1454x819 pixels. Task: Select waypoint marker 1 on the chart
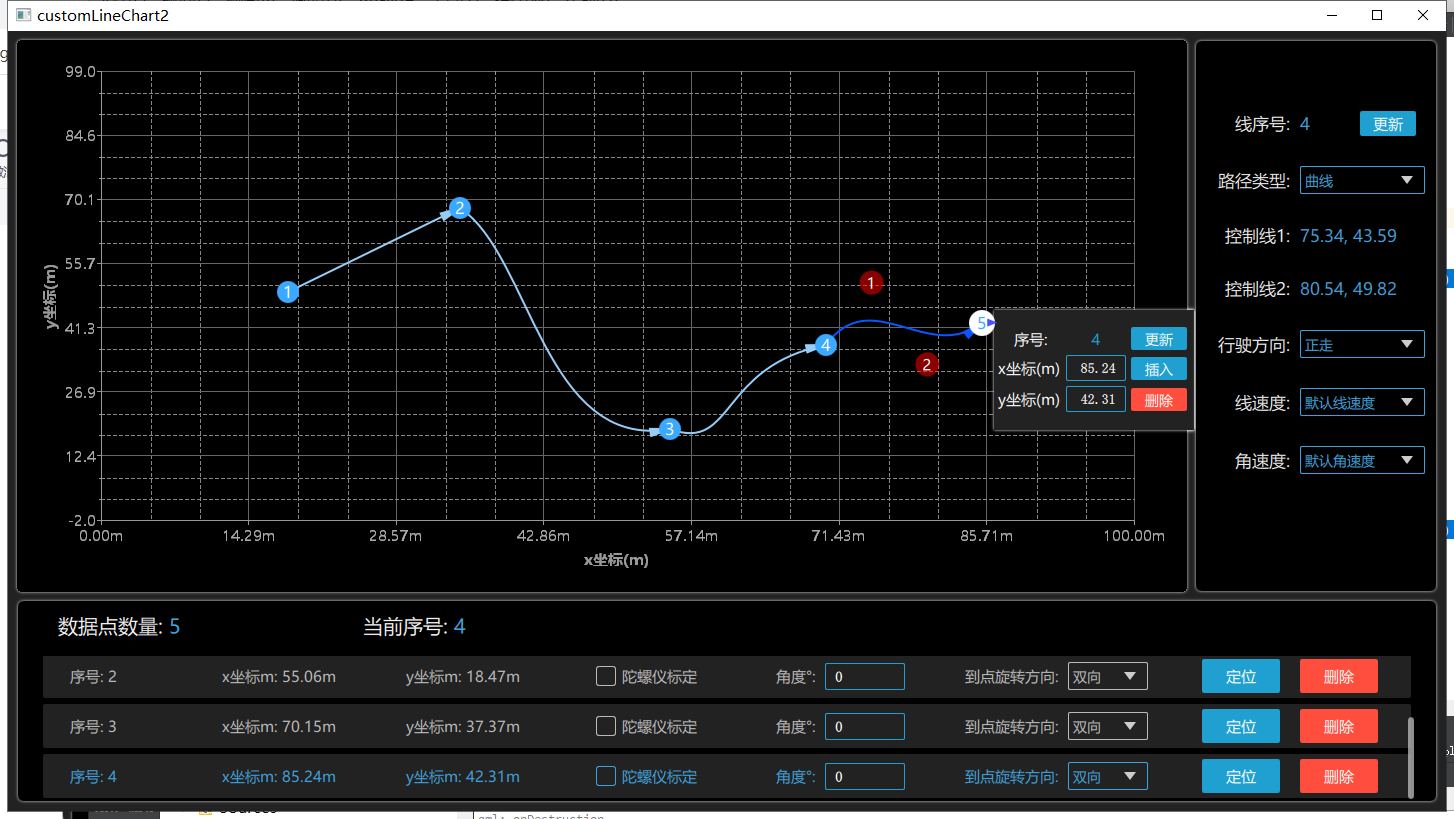pyautogui.click(x=288, y=291)
